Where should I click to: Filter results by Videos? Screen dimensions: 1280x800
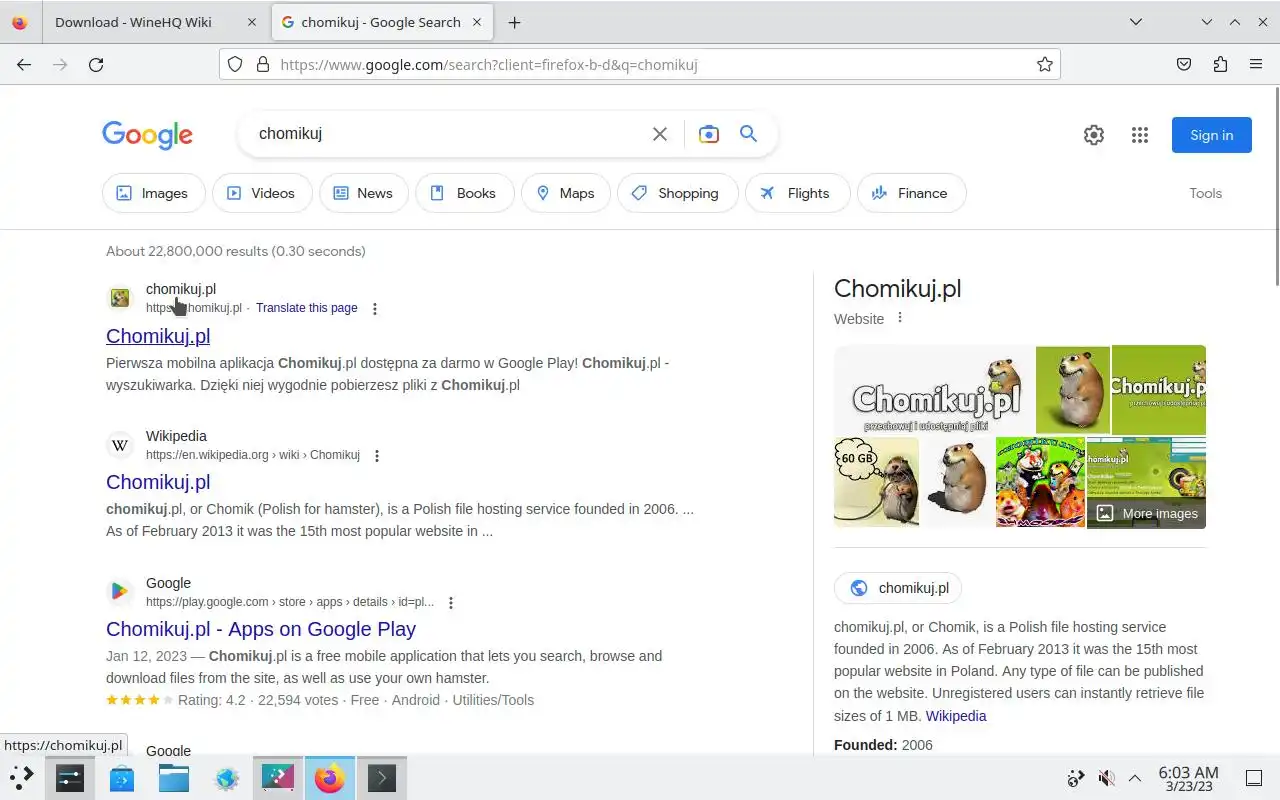tap(262, 193)
